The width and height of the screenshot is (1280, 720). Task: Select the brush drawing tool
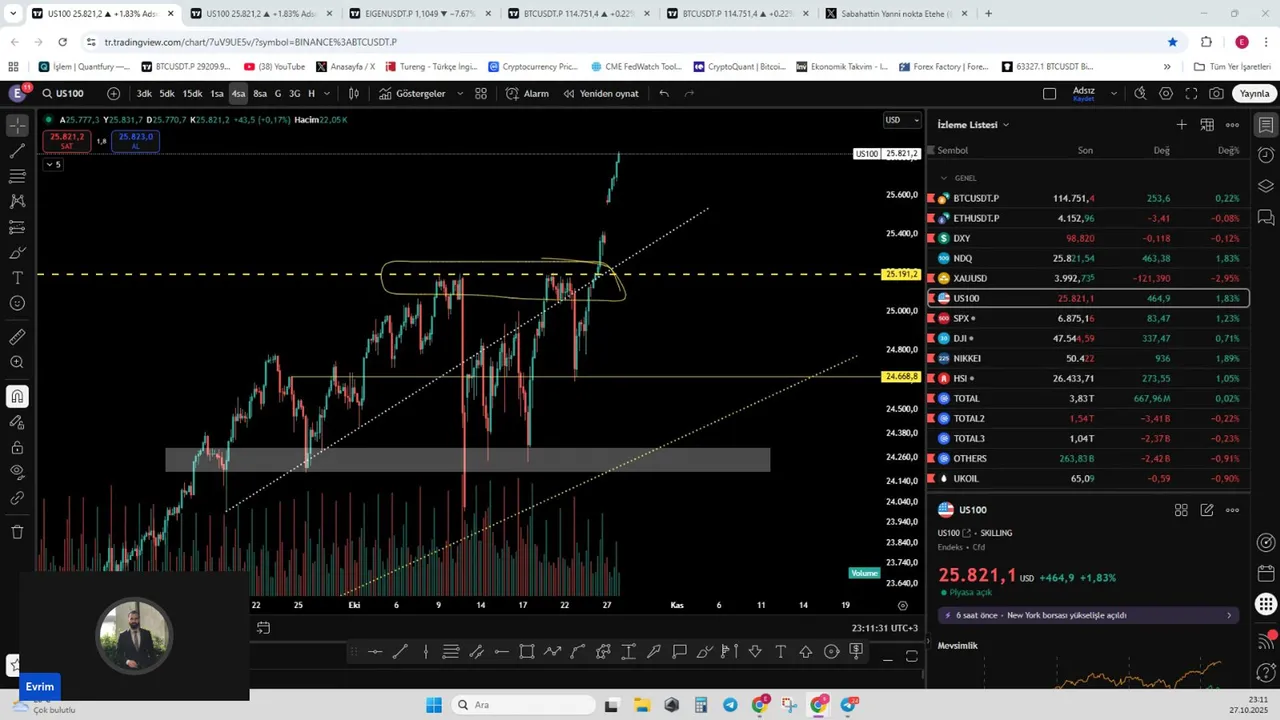17,252
